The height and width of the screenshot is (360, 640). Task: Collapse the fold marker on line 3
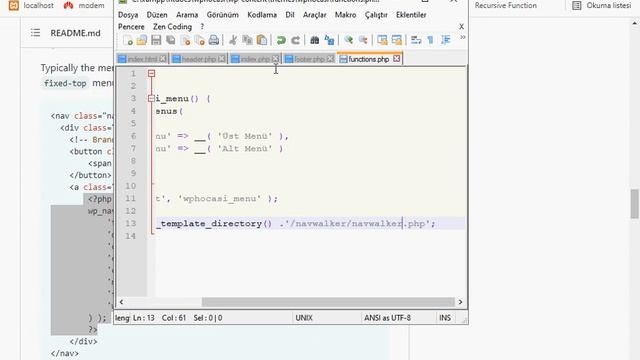[151, 98]
